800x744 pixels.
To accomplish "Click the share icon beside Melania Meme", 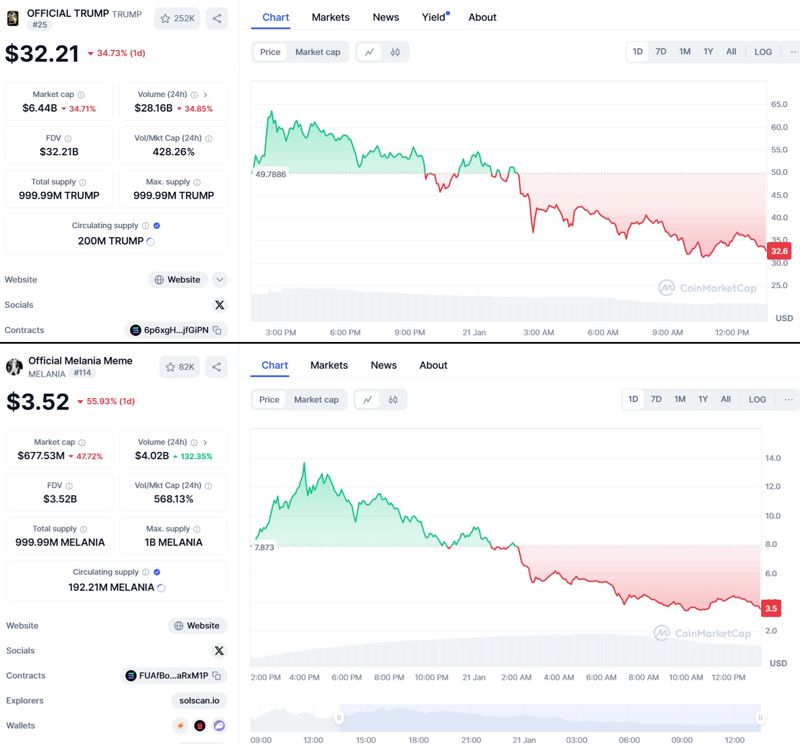I will (217, 367).
